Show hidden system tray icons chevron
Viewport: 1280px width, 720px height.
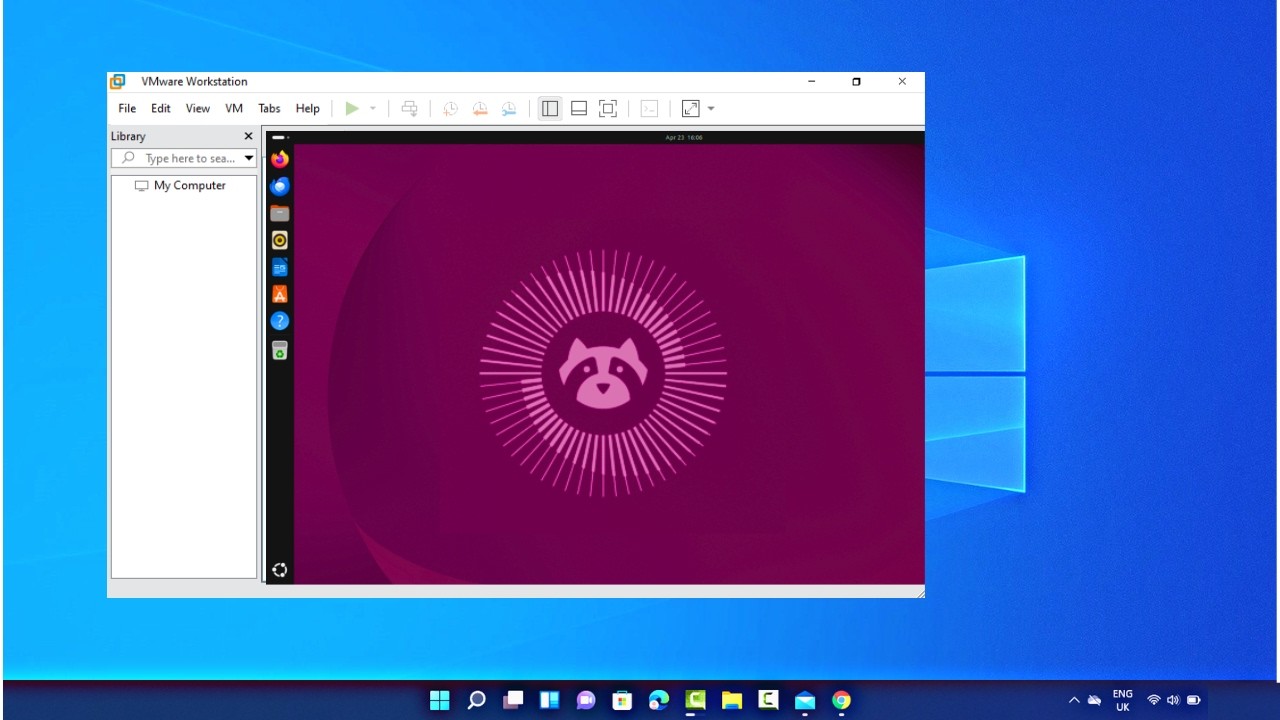pyautogui.click(x=1074, y=700)
